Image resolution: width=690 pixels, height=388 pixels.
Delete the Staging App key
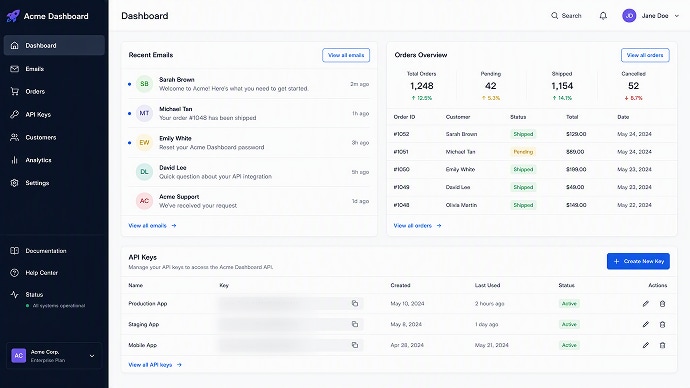(x=662, y=324)
